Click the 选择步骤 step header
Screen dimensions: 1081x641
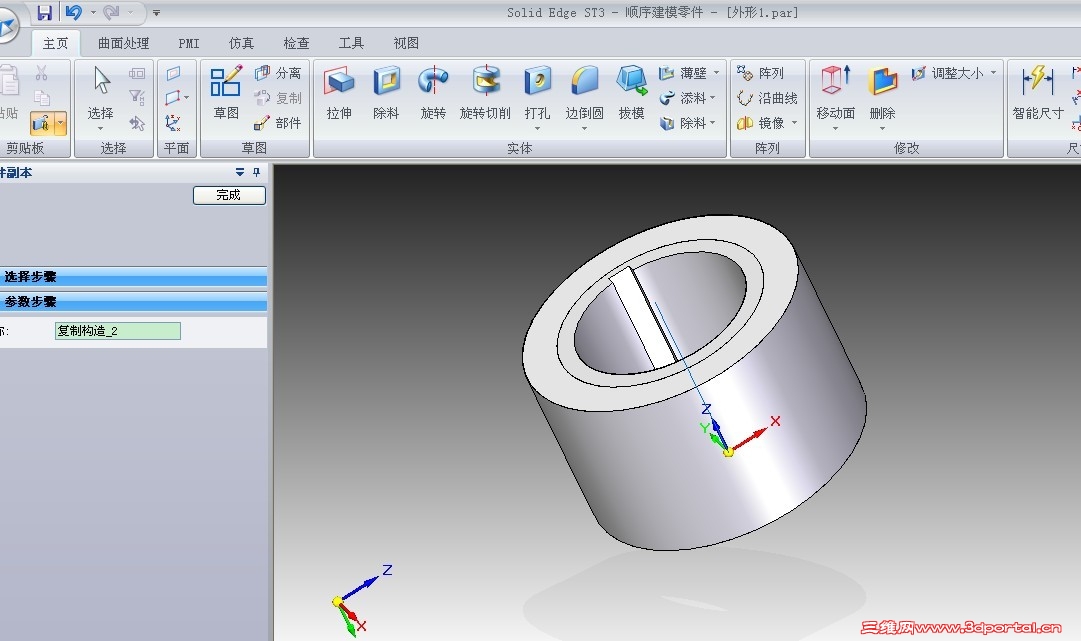click(x=133, y=276)
